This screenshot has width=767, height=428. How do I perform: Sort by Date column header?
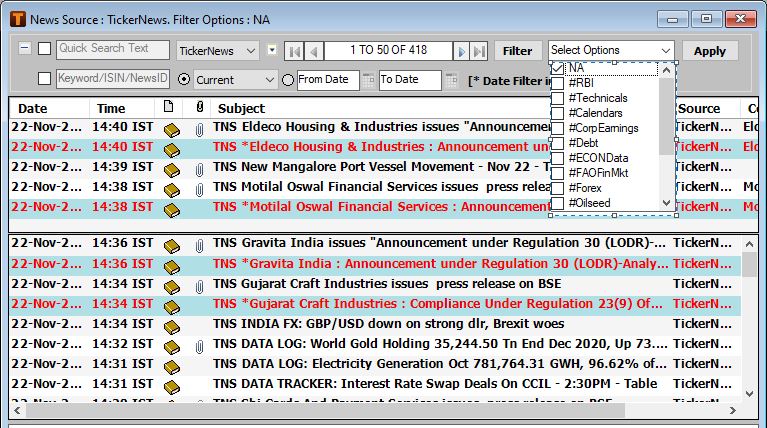tap(33, 108)
